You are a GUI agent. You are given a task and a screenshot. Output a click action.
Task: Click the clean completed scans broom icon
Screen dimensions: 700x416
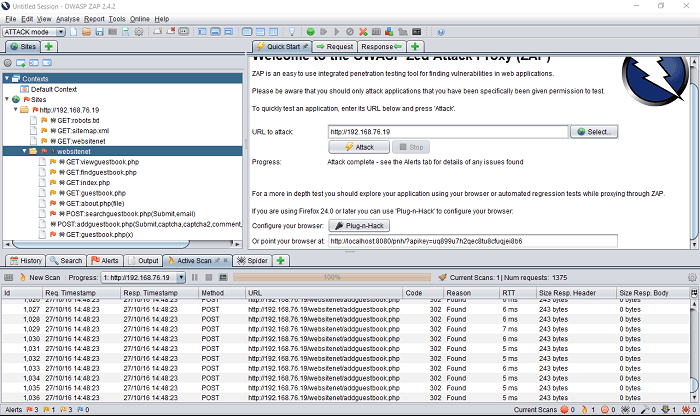point(442,277)
